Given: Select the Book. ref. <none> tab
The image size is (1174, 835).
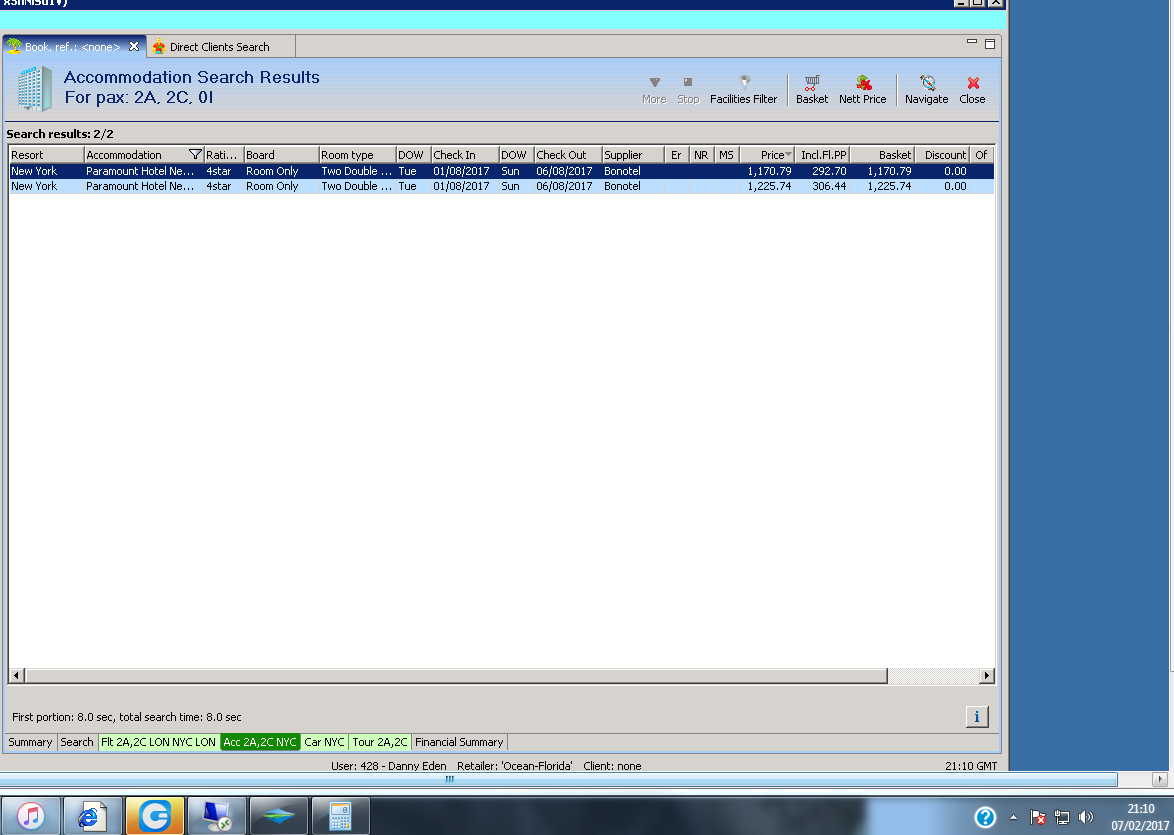Looking at the screenshot, I should 72,46.
